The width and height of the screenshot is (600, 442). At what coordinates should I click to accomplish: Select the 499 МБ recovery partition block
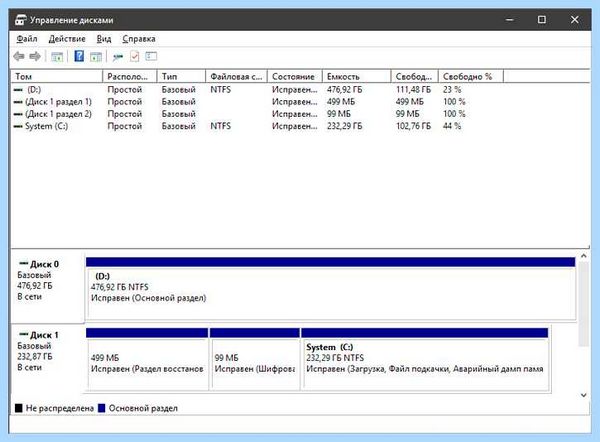[x=147, y=359]
